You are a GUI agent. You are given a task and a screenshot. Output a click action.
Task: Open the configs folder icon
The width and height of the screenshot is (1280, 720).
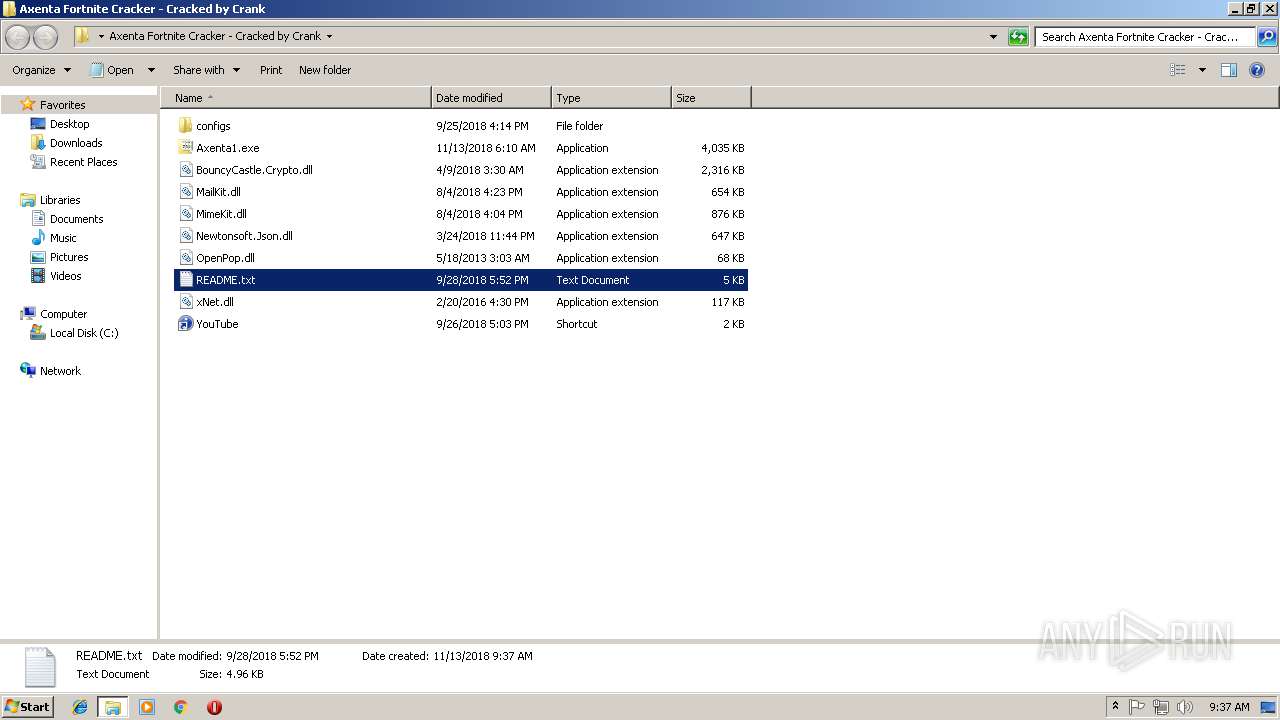(185, 126)
